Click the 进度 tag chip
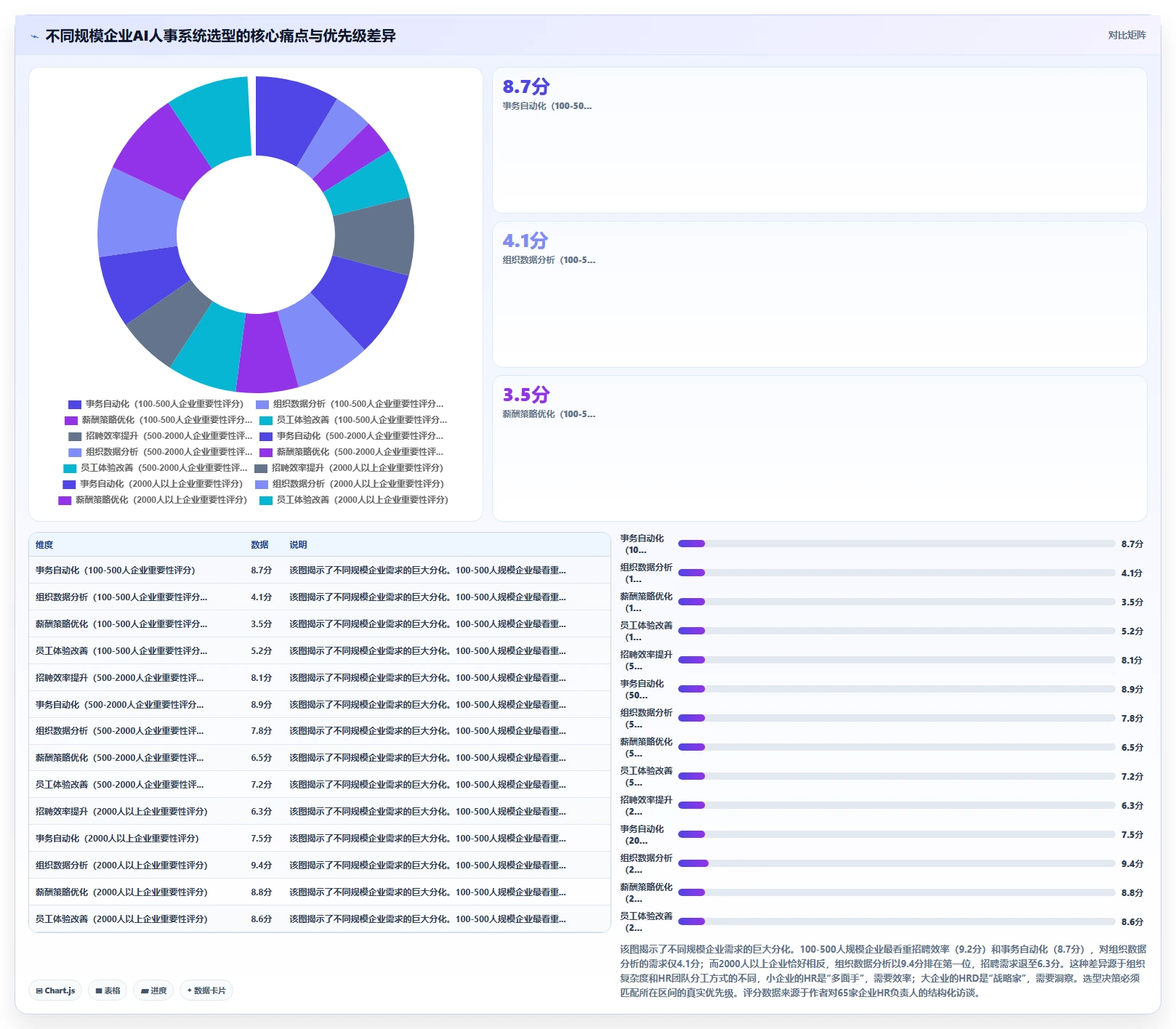 [153, 990]
